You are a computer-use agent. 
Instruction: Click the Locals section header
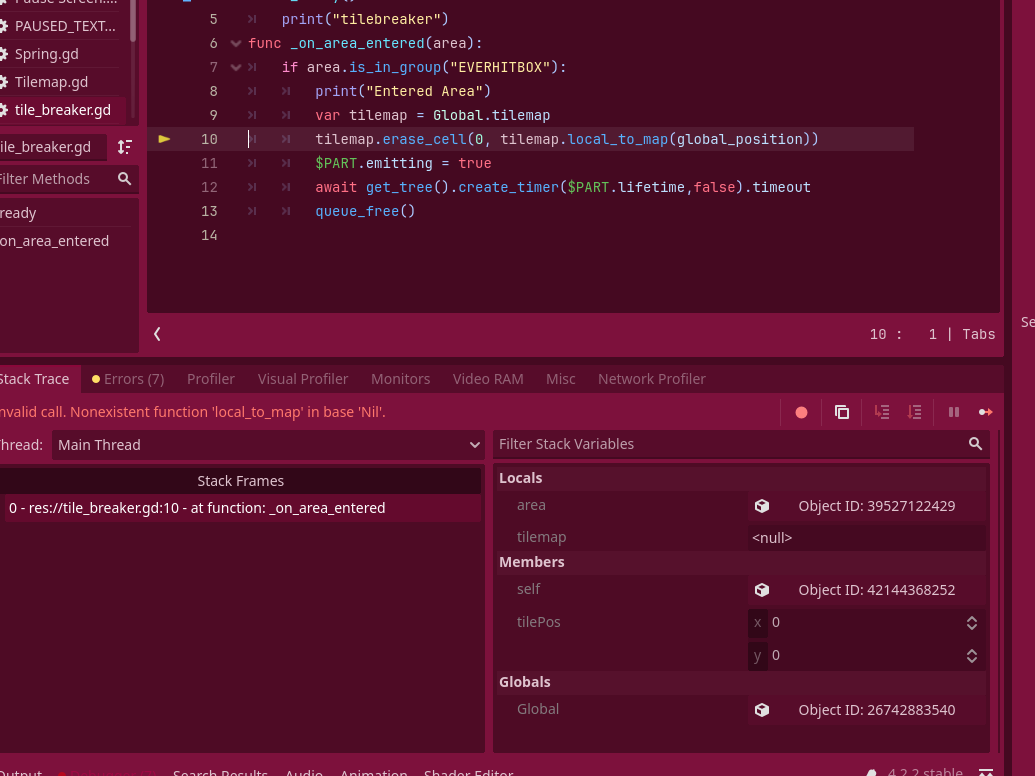tap(741, 478)
